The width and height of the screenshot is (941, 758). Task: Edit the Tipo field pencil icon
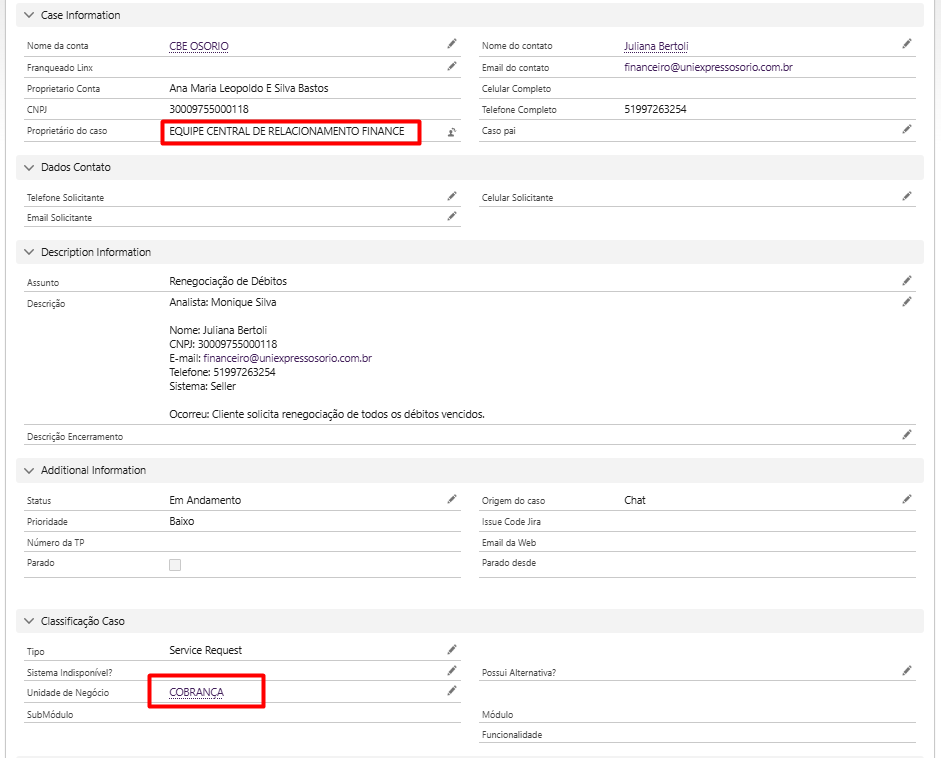coord(452,649)
